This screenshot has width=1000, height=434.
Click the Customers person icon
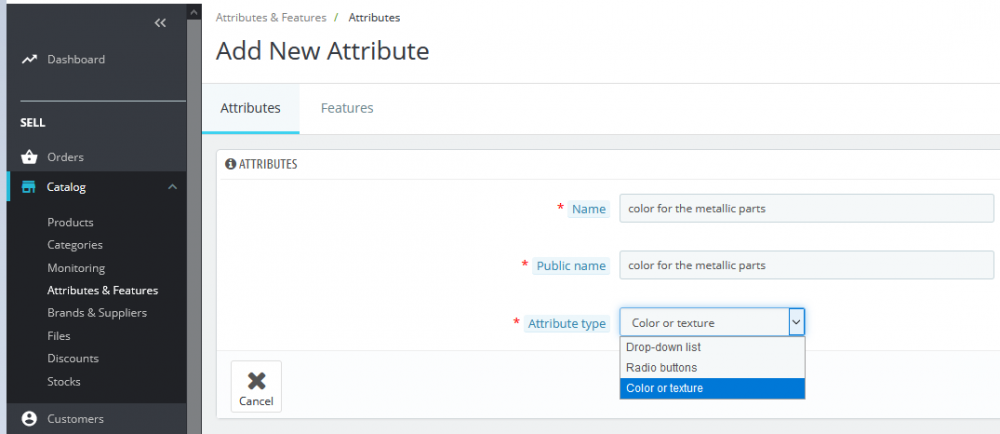(x=29, y=419)
